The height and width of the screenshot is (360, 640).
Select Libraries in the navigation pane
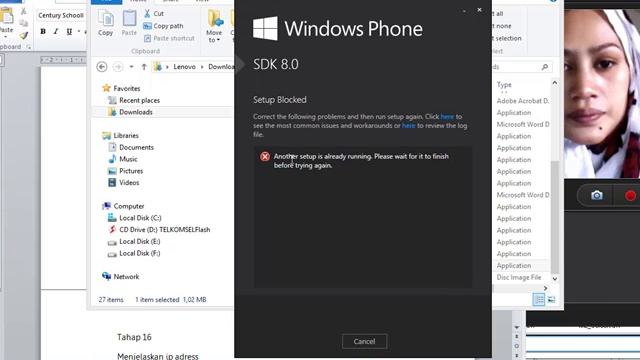pos(120,136)
